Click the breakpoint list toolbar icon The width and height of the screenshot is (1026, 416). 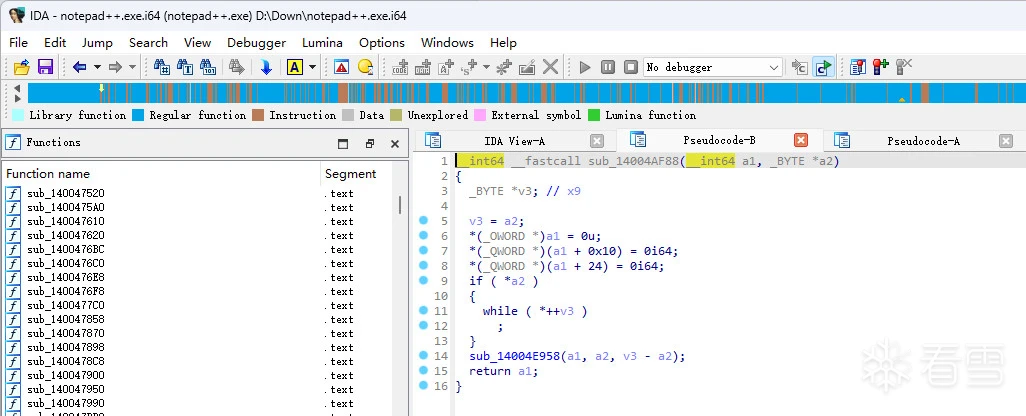coord(858,67)
